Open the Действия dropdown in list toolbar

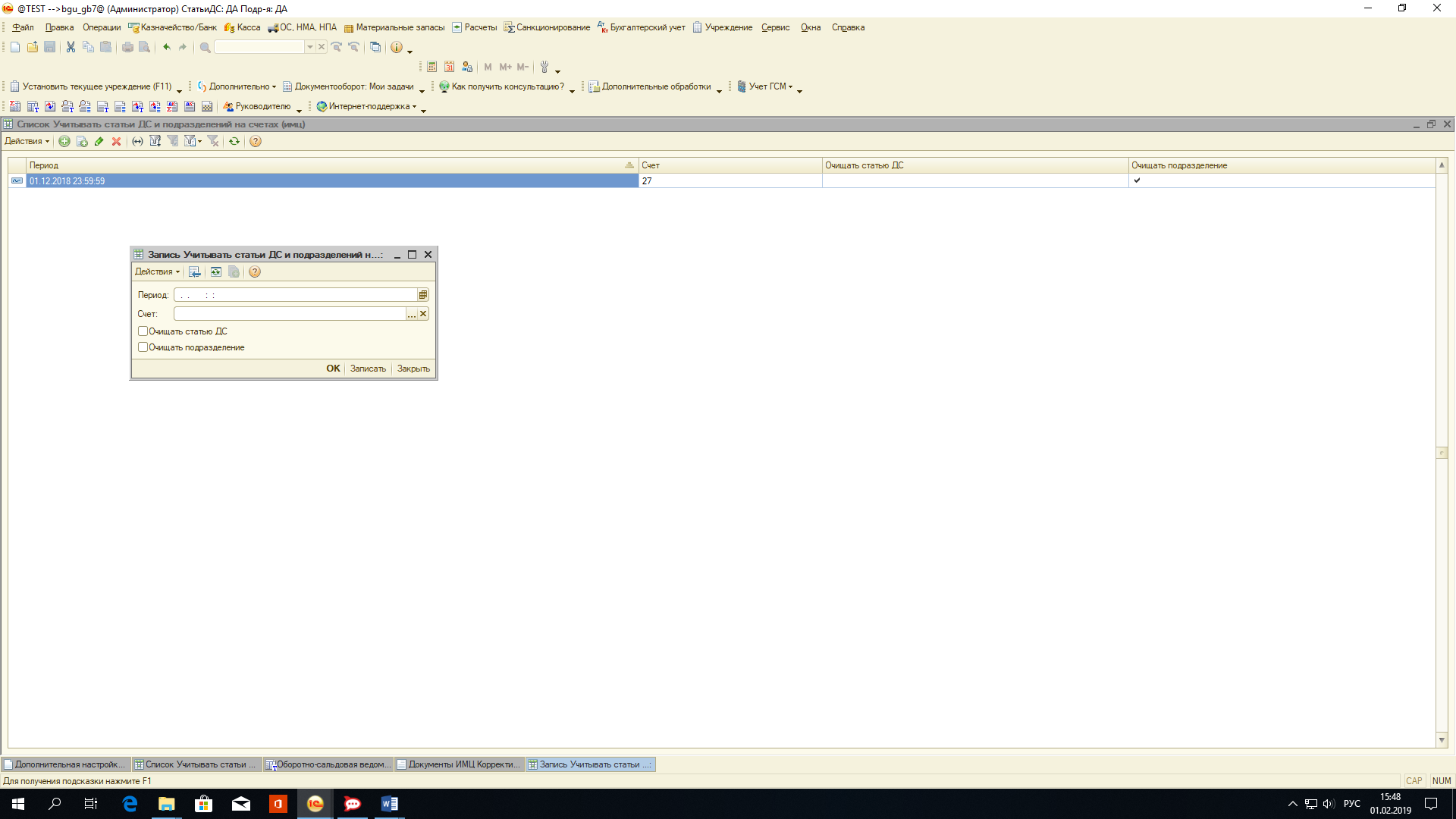(x=27, y=142)
